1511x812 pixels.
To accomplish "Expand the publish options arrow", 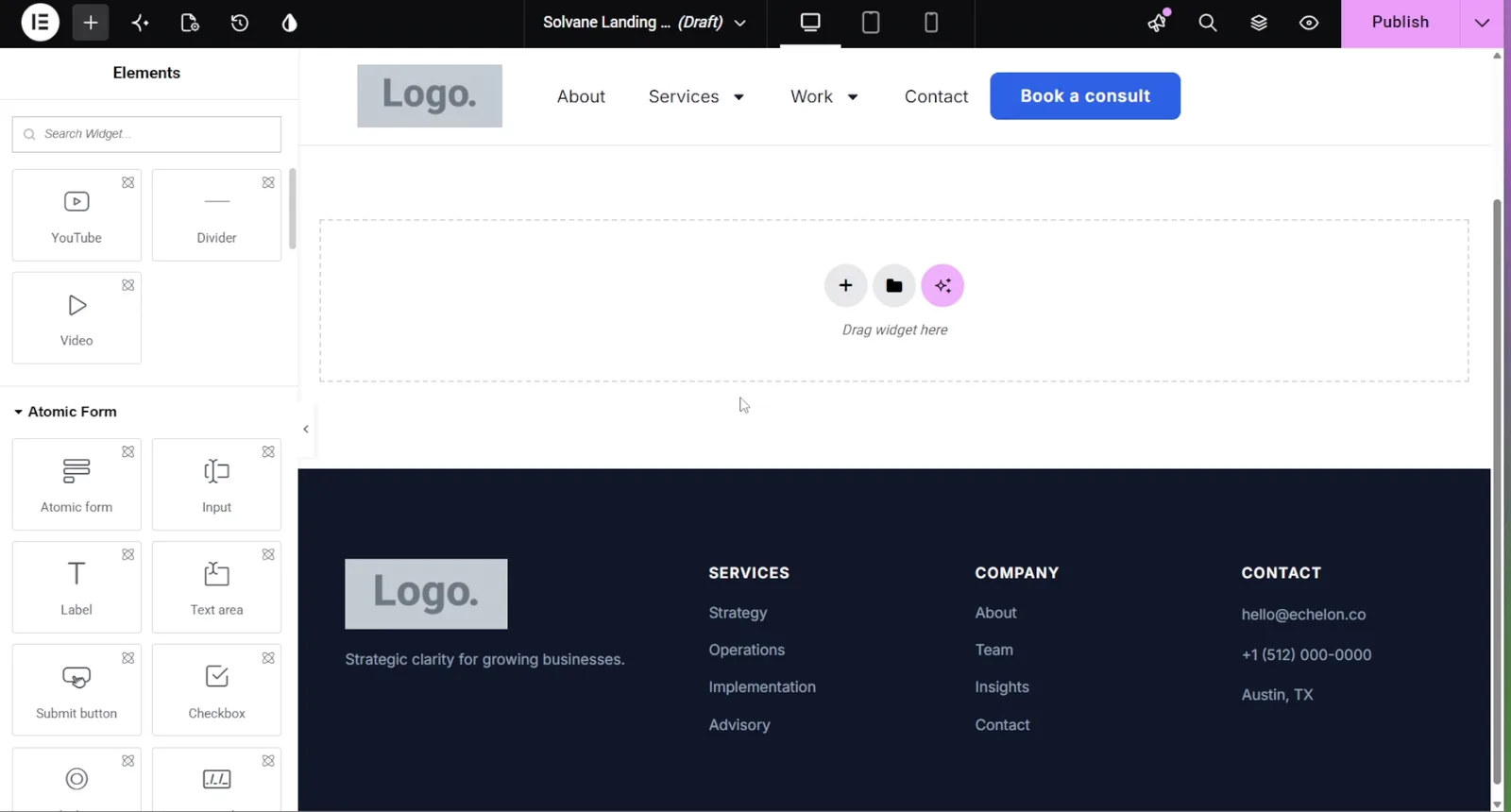I will point(1482,23).
